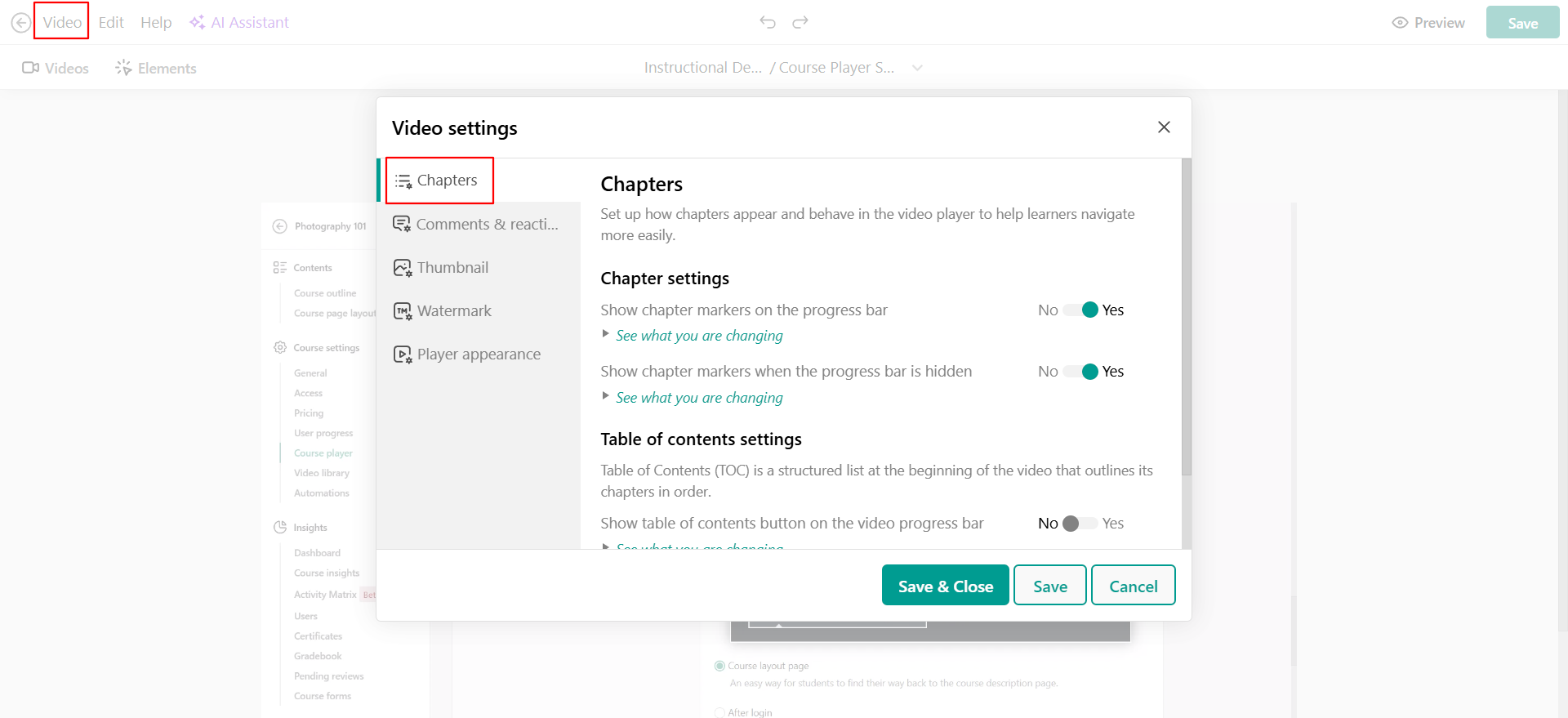This screenshot has width=1568, height=718.
Task: Click the Chapters list icon
Action: (x=403, y=181)
